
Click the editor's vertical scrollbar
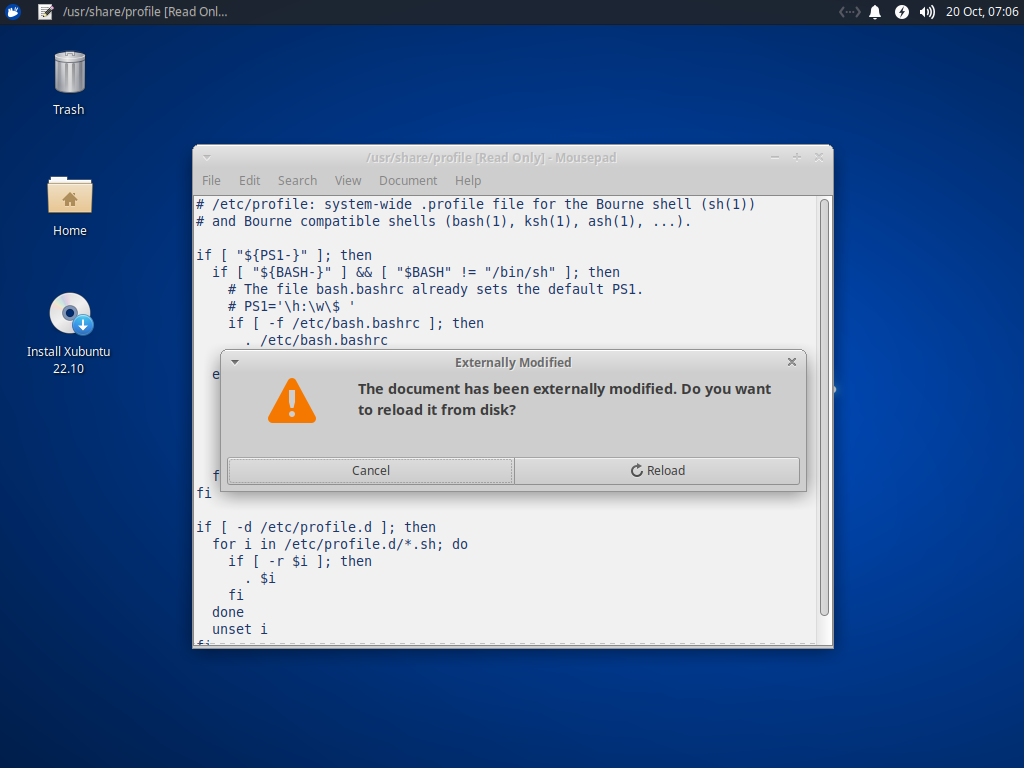824,400
